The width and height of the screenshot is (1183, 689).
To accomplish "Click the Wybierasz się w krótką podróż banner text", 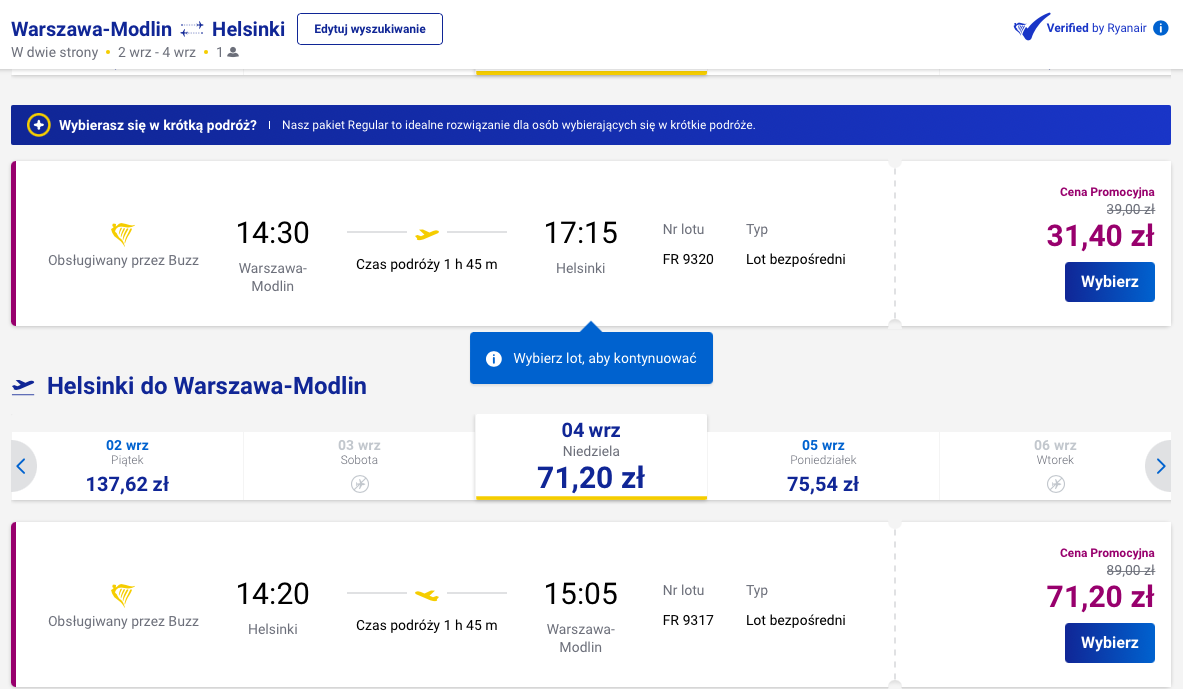I will coord(158,125).
